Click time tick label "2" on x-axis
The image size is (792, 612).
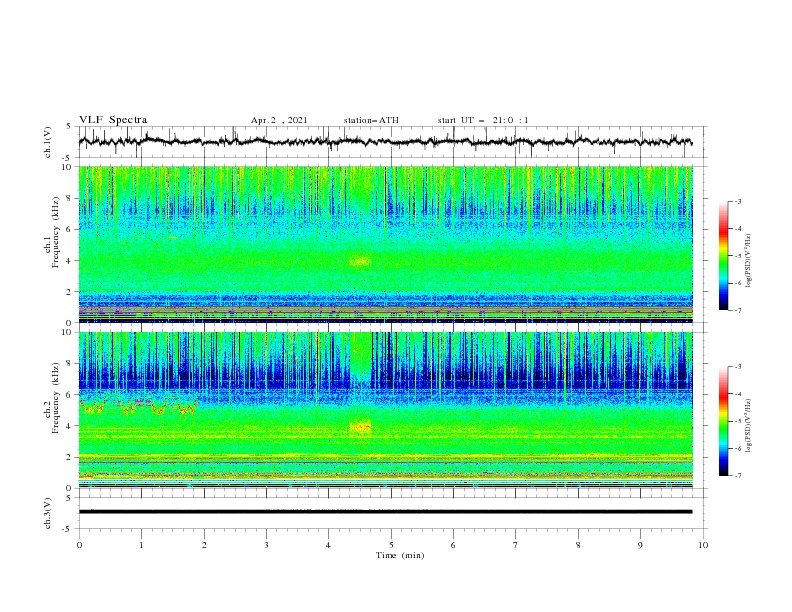click(204, 545)
